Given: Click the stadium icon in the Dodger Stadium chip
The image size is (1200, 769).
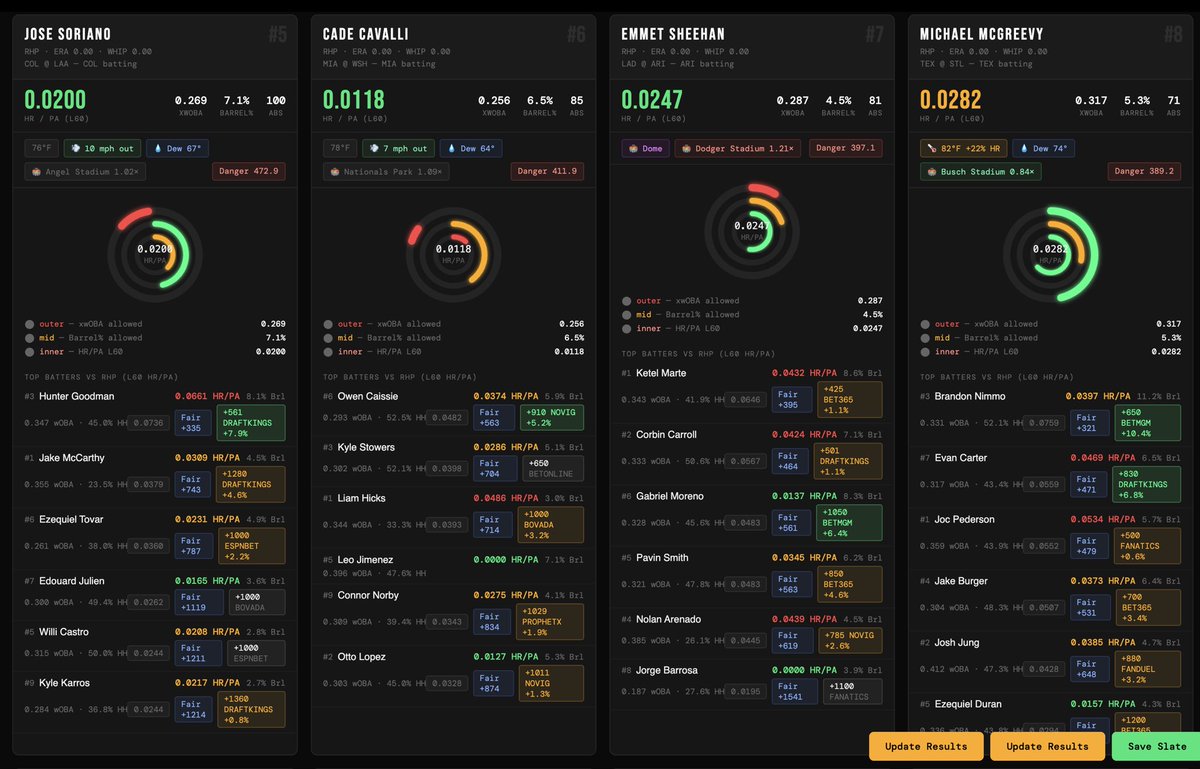Looking at the screenshot, I should coord(687,148).
